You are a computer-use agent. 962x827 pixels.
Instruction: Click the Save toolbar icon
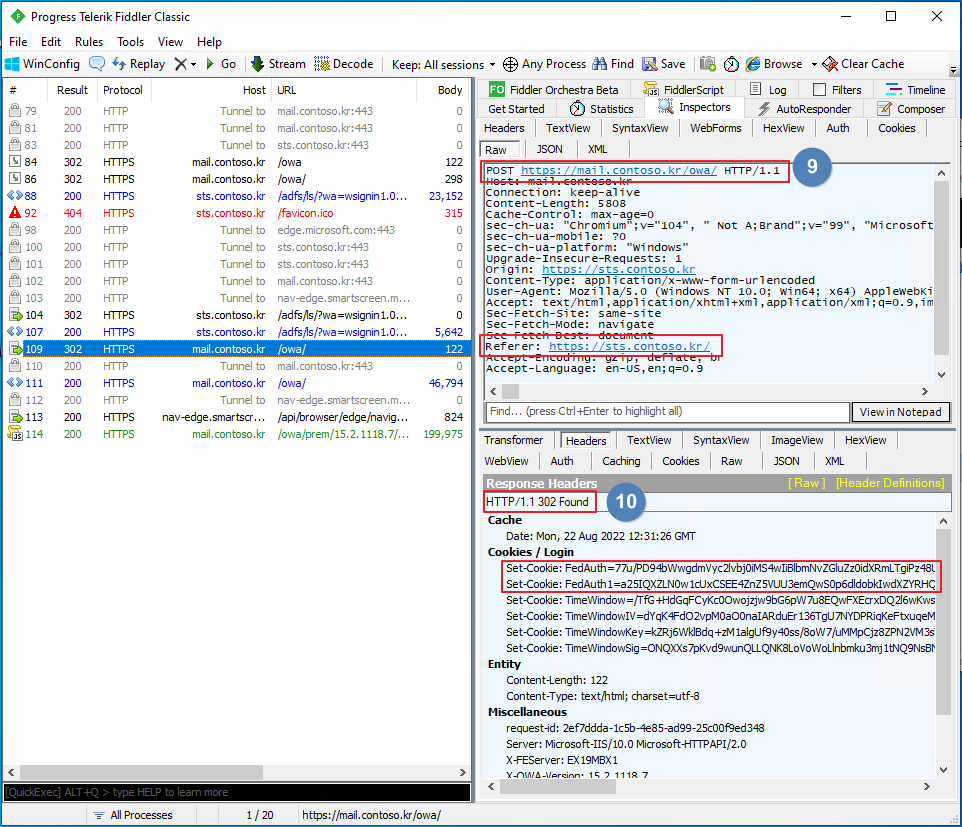click(x=649, y=64)
